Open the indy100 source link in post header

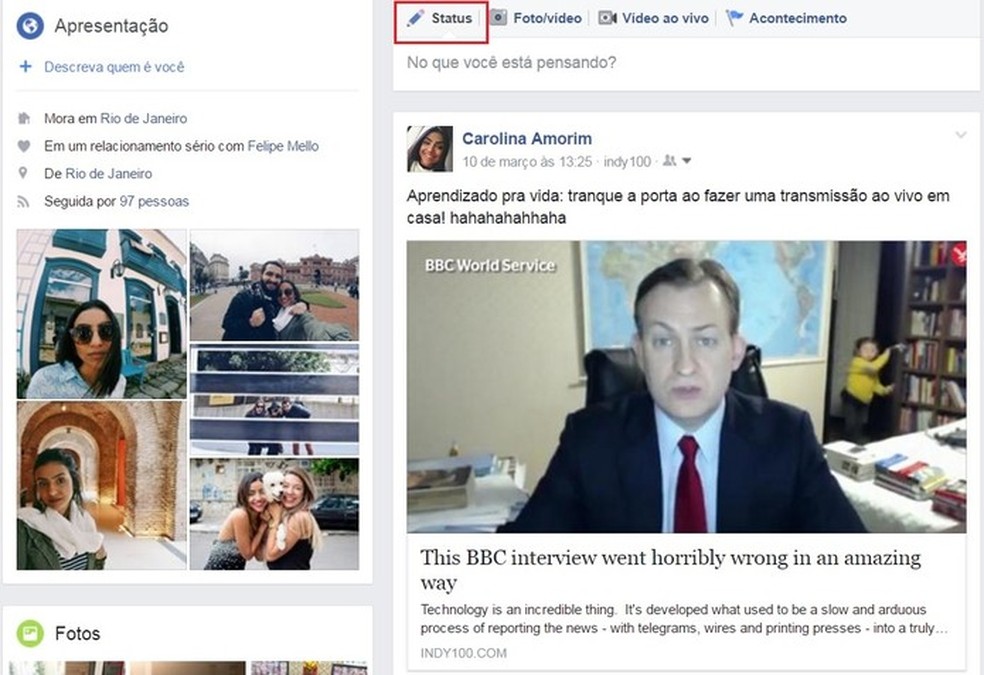click(627, 162)
